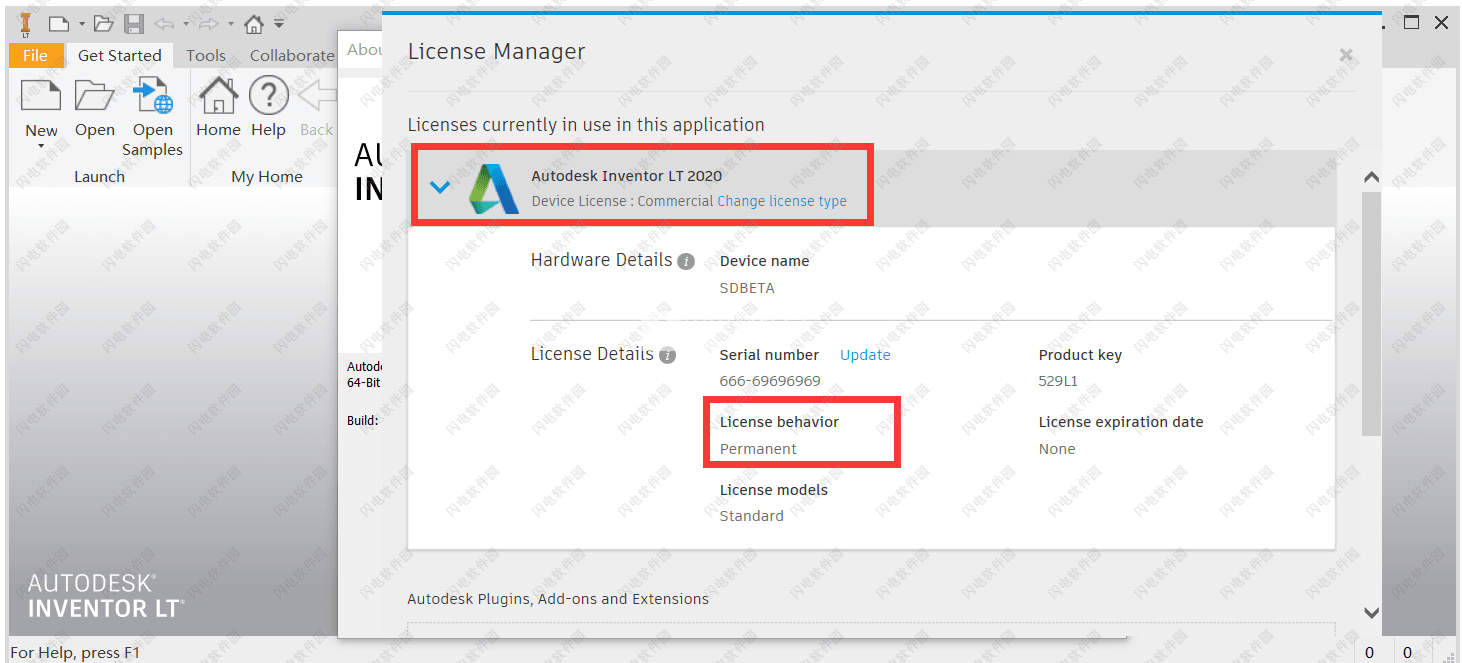This screenshot has width=1462, height=663.
Task: Switch to the Tools tab
Action: (206, 55)
